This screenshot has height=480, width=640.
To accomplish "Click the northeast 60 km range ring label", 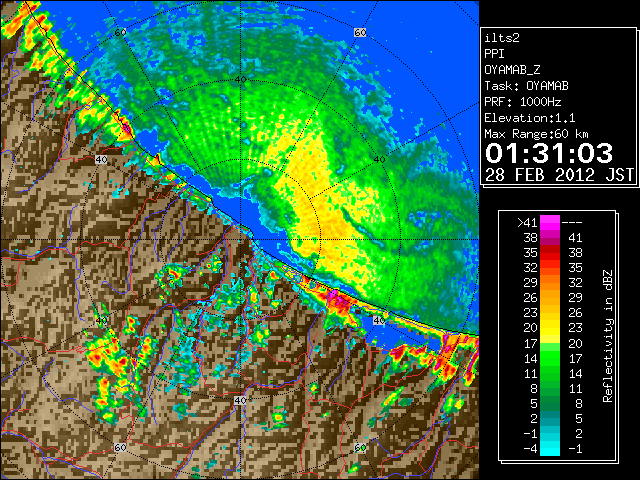I will coord(360,32).
